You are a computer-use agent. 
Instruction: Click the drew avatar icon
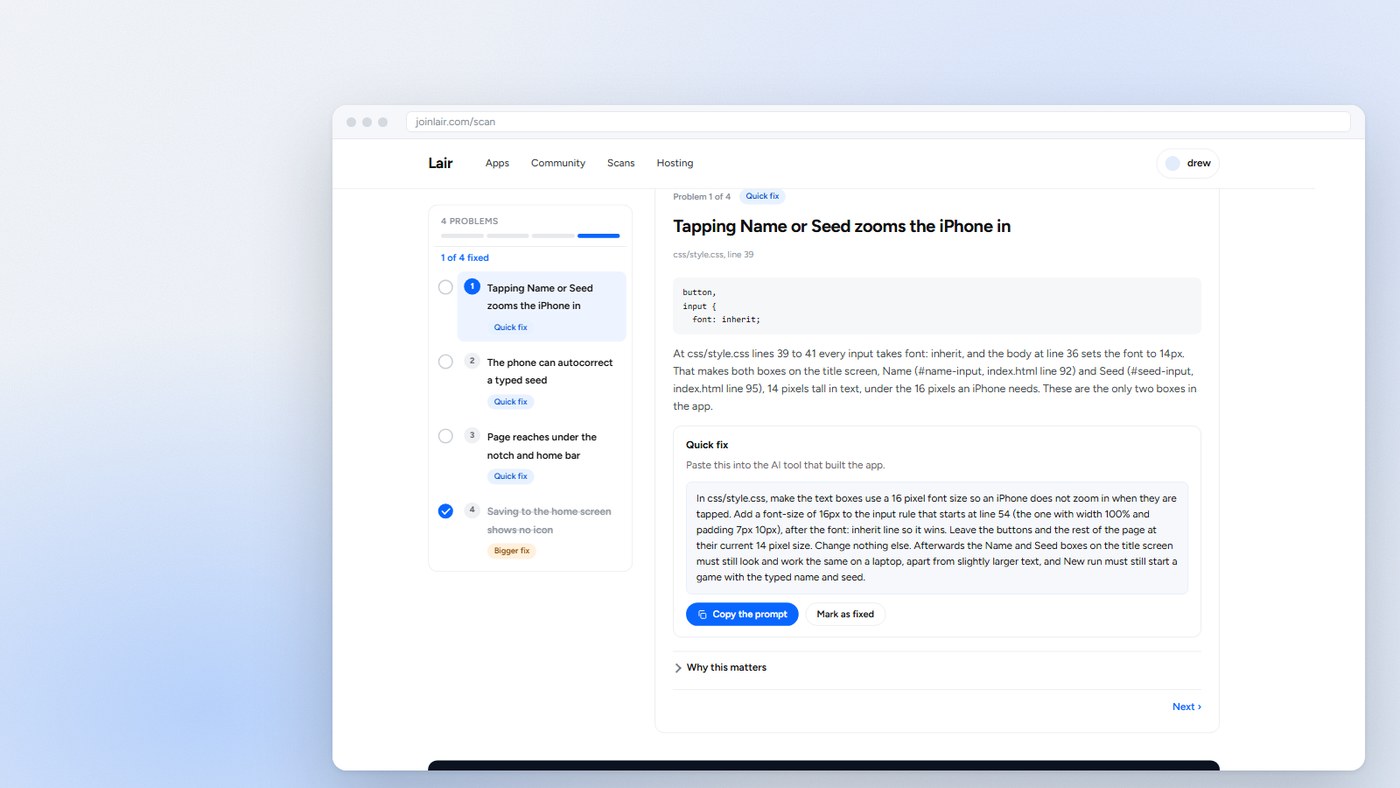1173,163
